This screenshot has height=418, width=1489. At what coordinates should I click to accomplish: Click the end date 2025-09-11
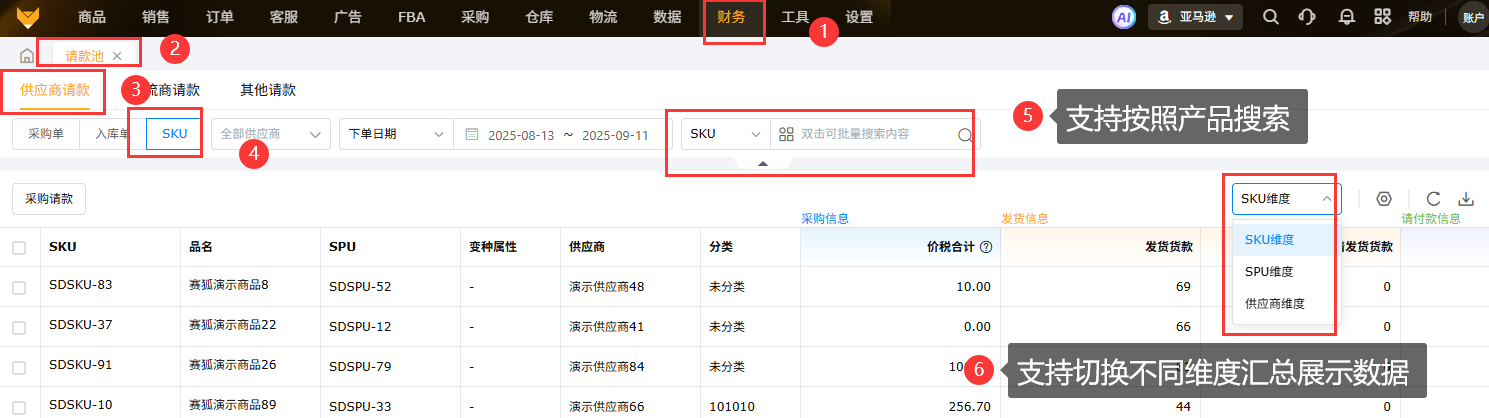(x=615, y=134)
